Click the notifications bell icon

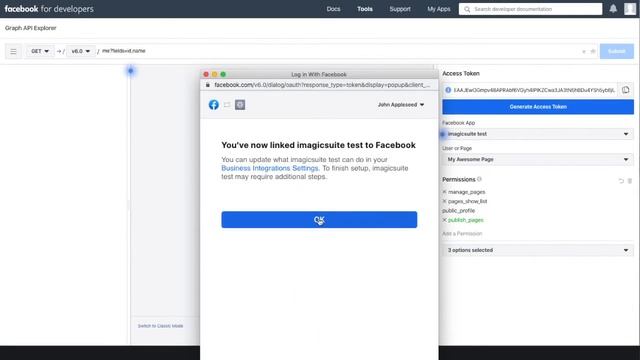pos(613,9)
